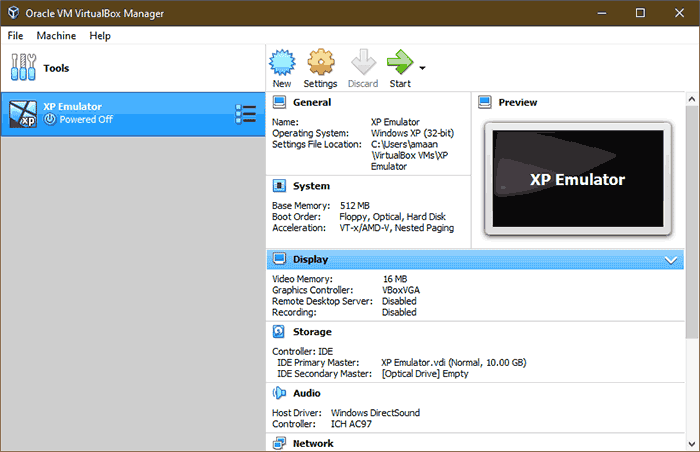The width and height of the screenshot is (700, 452).
Task: Close the VirtualBox Manager window
Action: pos(679,13)
